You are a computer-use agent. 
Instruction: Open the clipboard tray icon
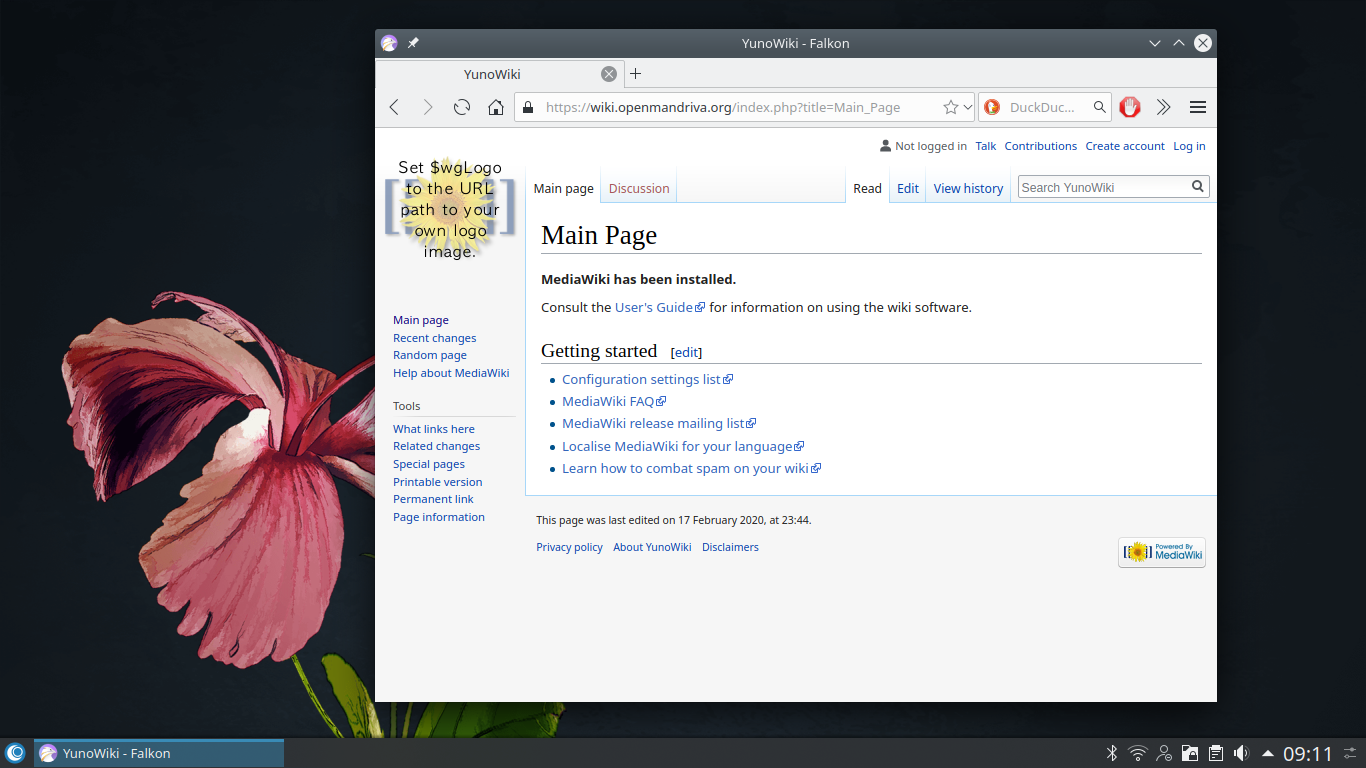pyautogui.click(x=1216, y=753)
